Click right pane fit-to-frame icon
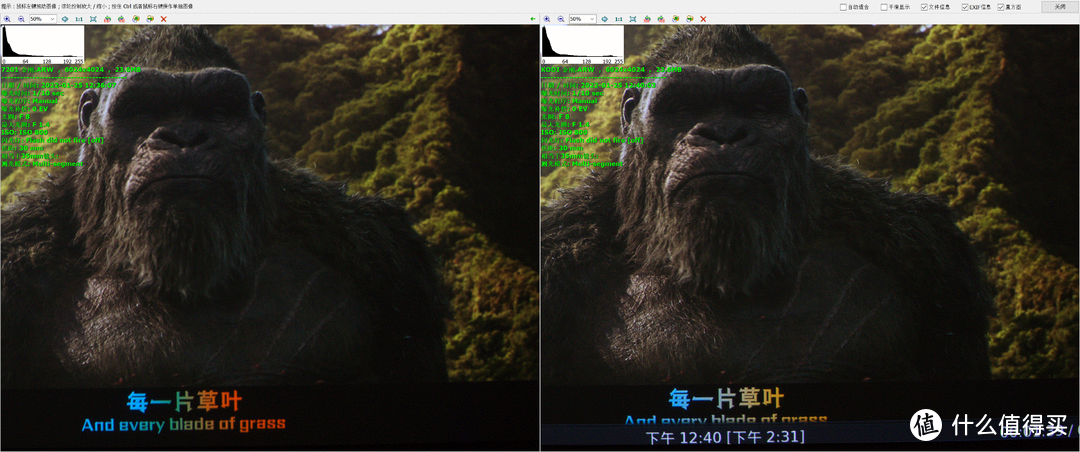 click(633, 19)
